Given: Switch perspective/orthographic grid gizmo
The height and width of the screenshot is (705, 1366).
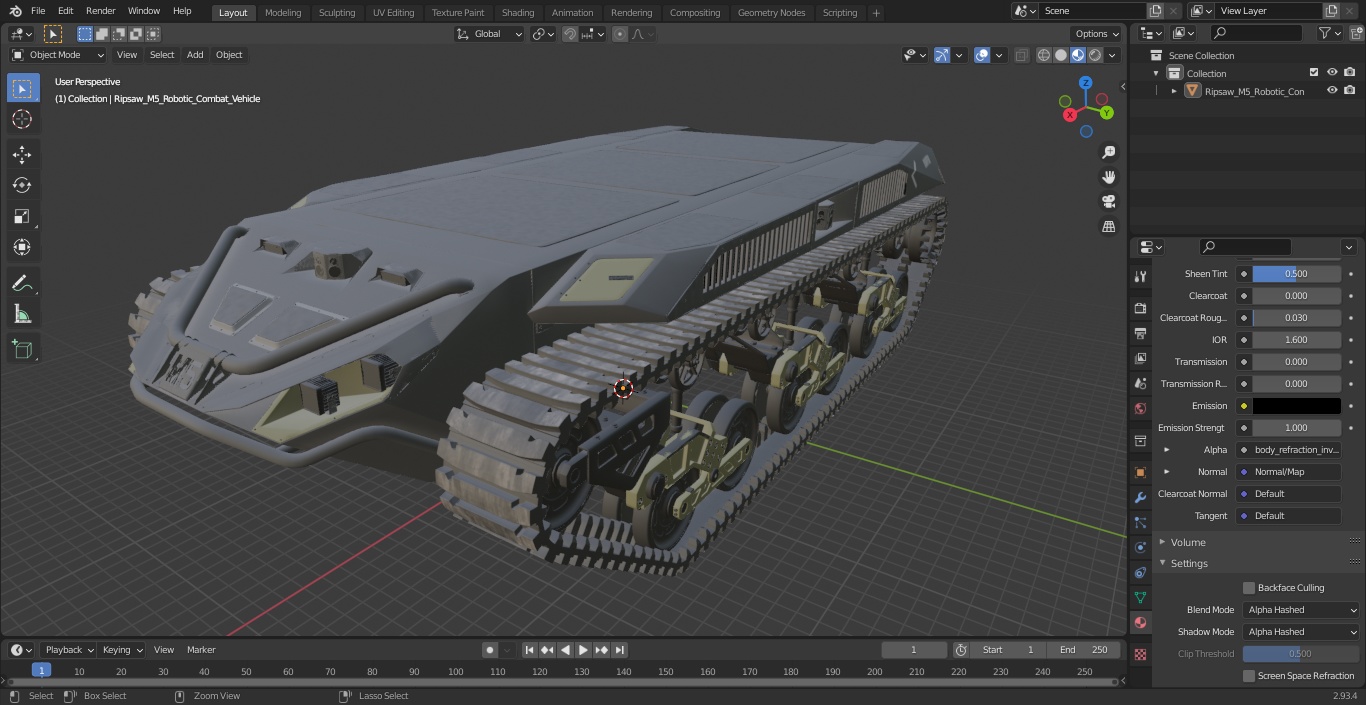Looking at the screenshot, I should [x=1109, y=227].
